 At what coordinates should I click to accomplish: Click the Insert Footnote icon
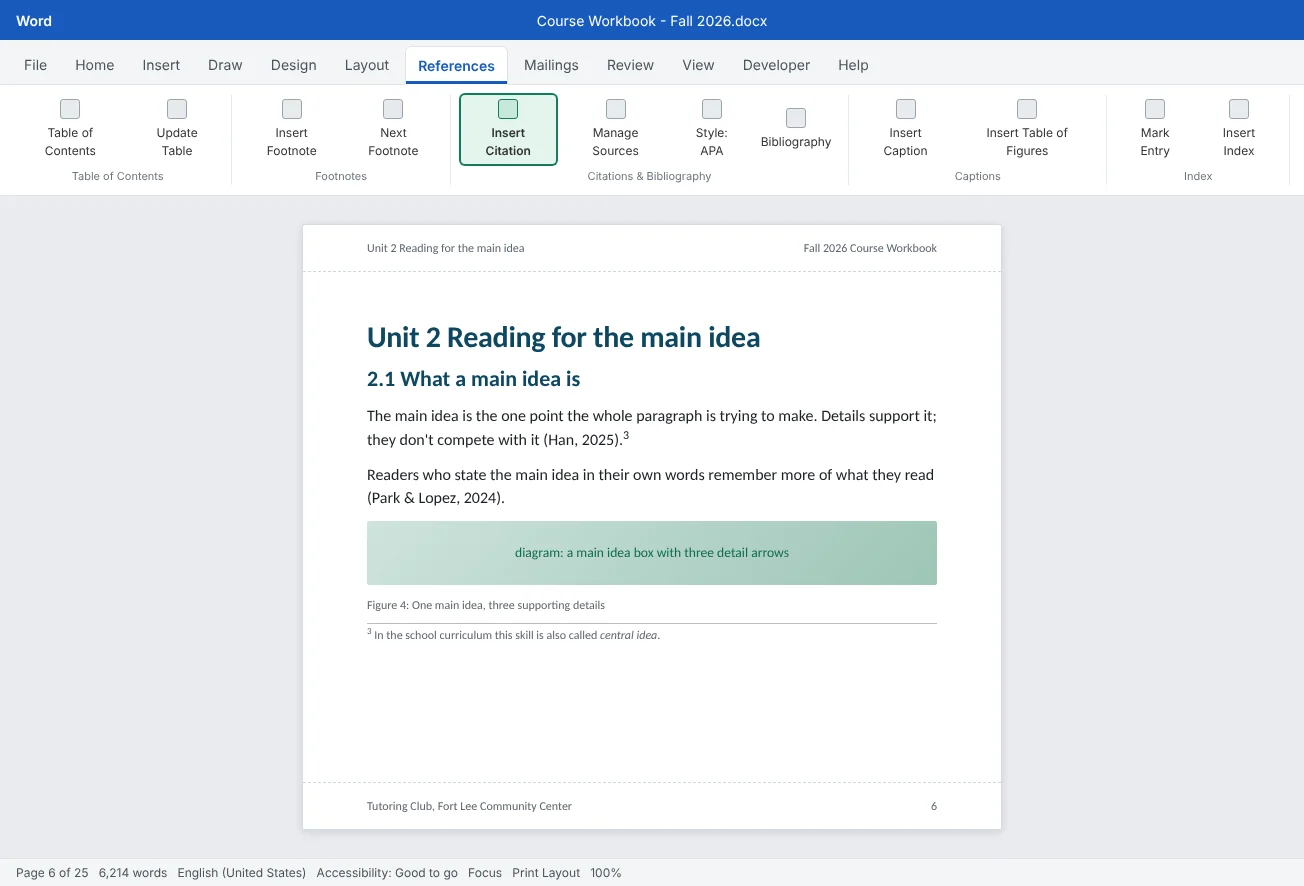click(292, 109)
